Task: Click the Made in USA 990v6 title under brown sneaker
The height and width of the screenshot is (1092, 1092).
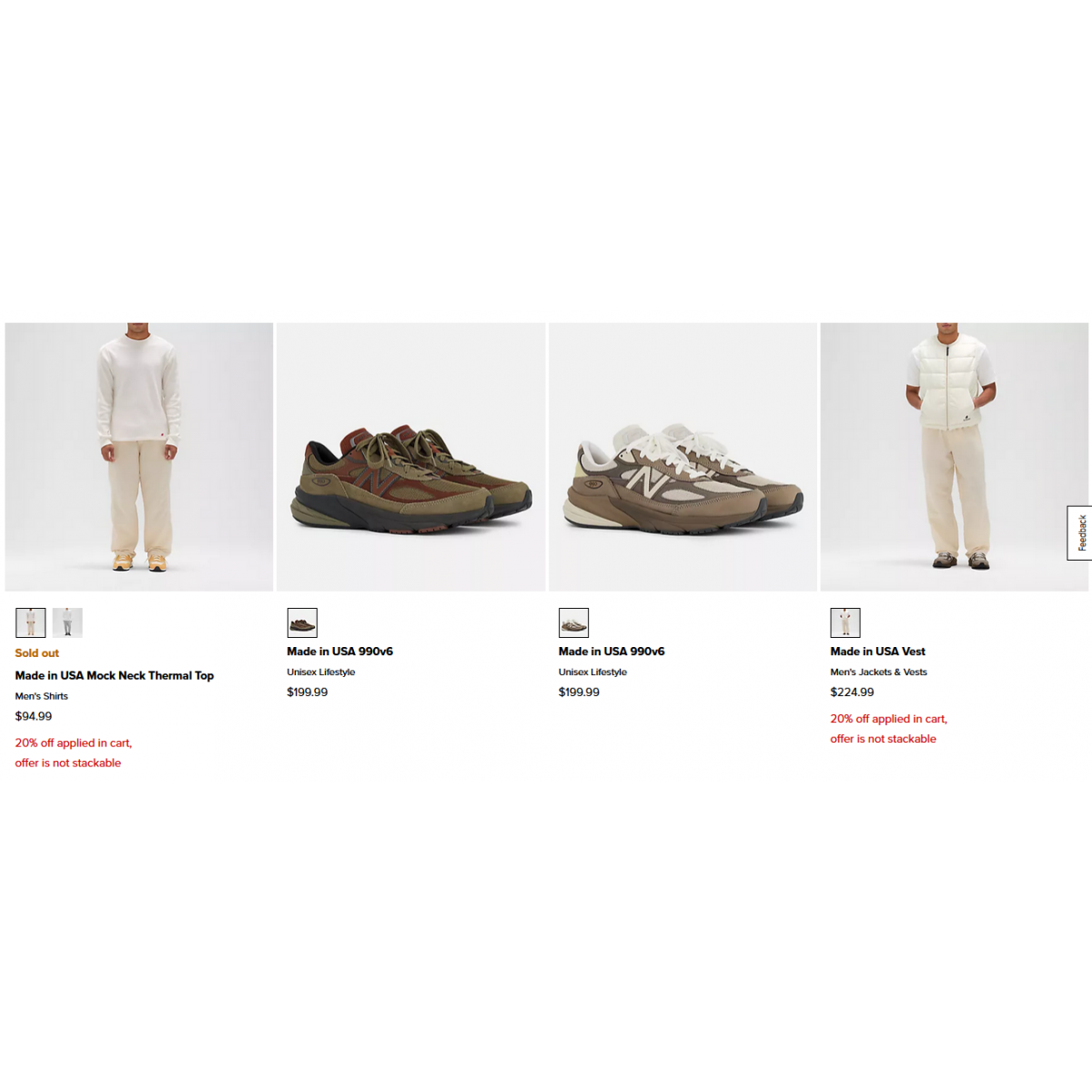Action: [612, 652]
